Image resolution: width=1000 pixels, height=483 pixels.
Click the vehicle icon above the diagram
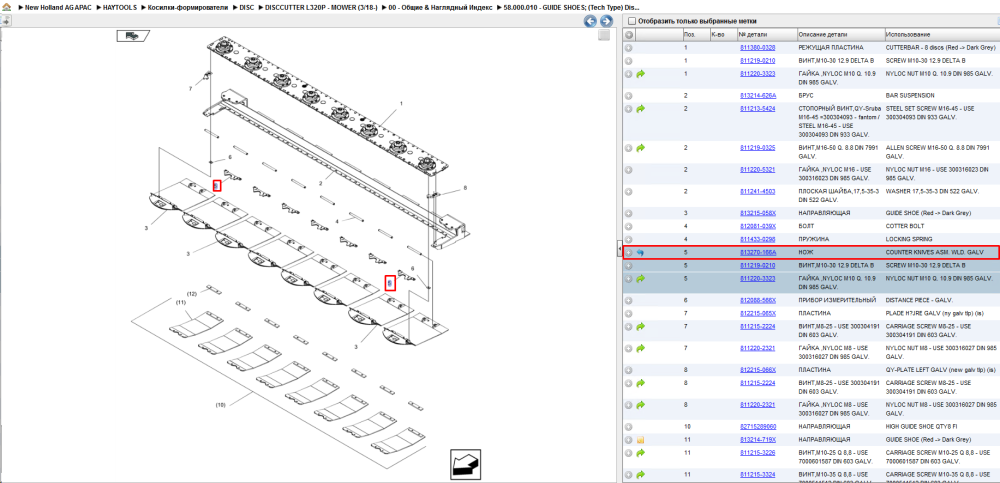click(133, 36)
